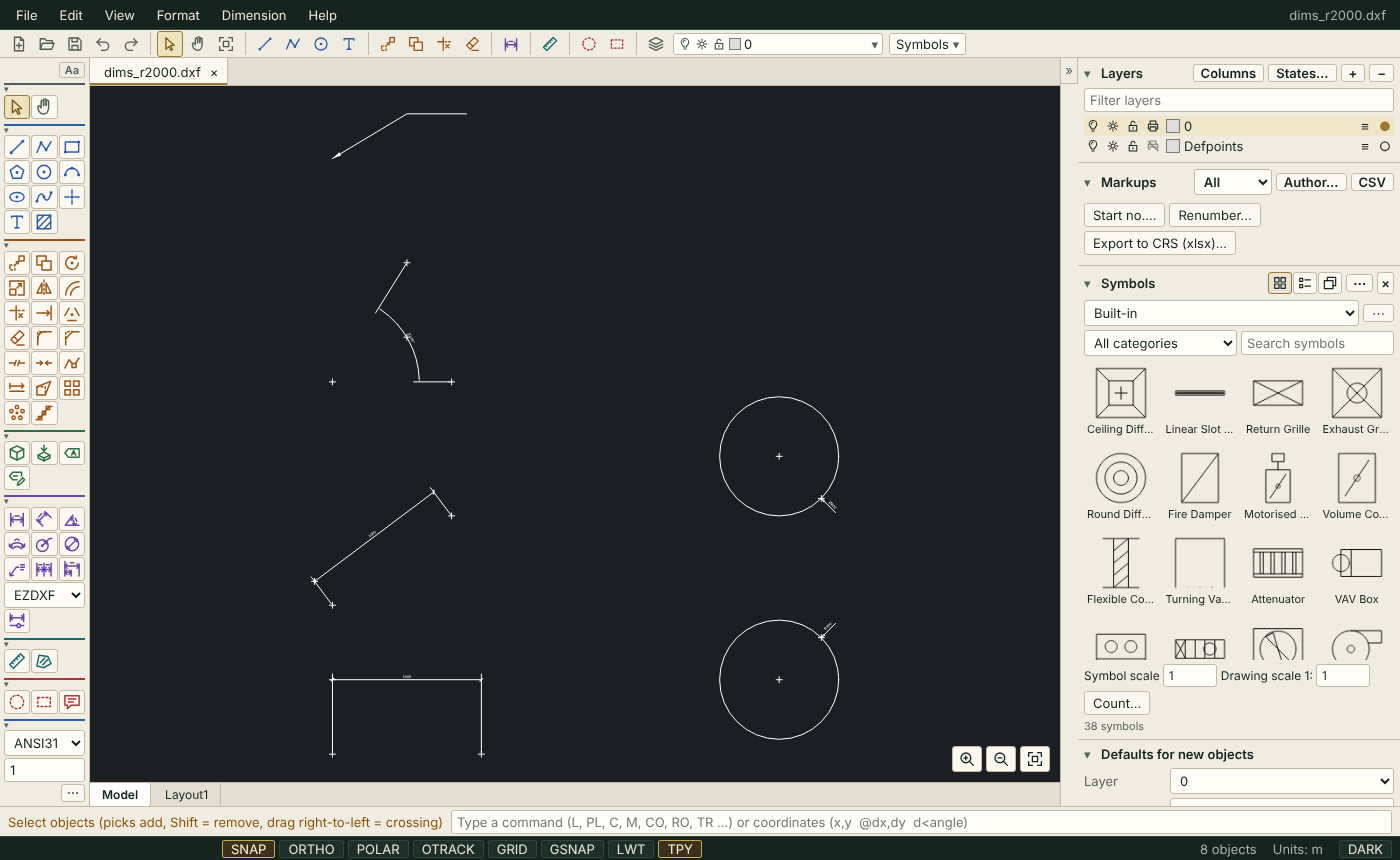
Task: Click the Count... button
Action: tap(1117, 703)
